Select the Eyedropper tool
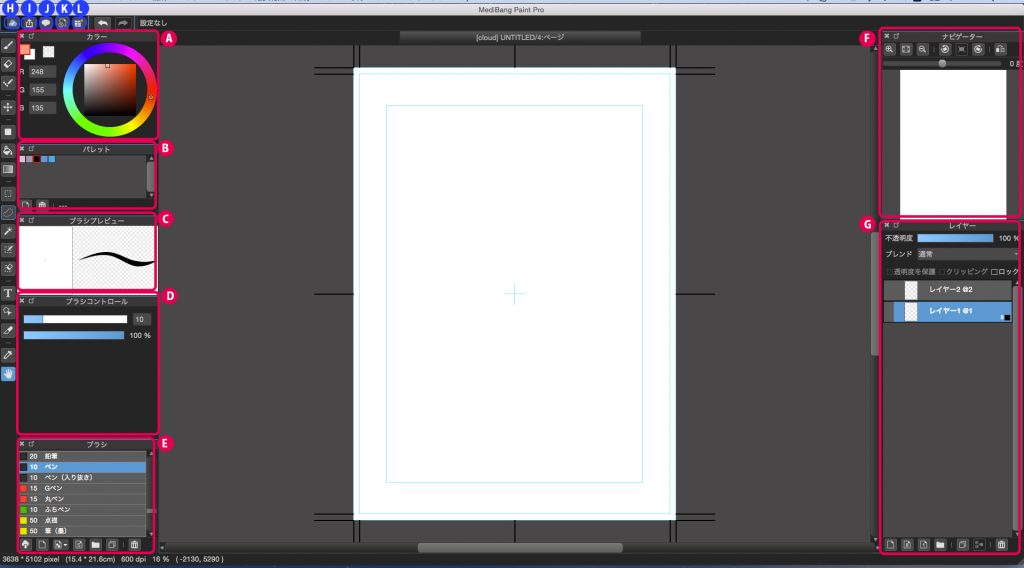1024x568 pixels. (x=8, y=355)
